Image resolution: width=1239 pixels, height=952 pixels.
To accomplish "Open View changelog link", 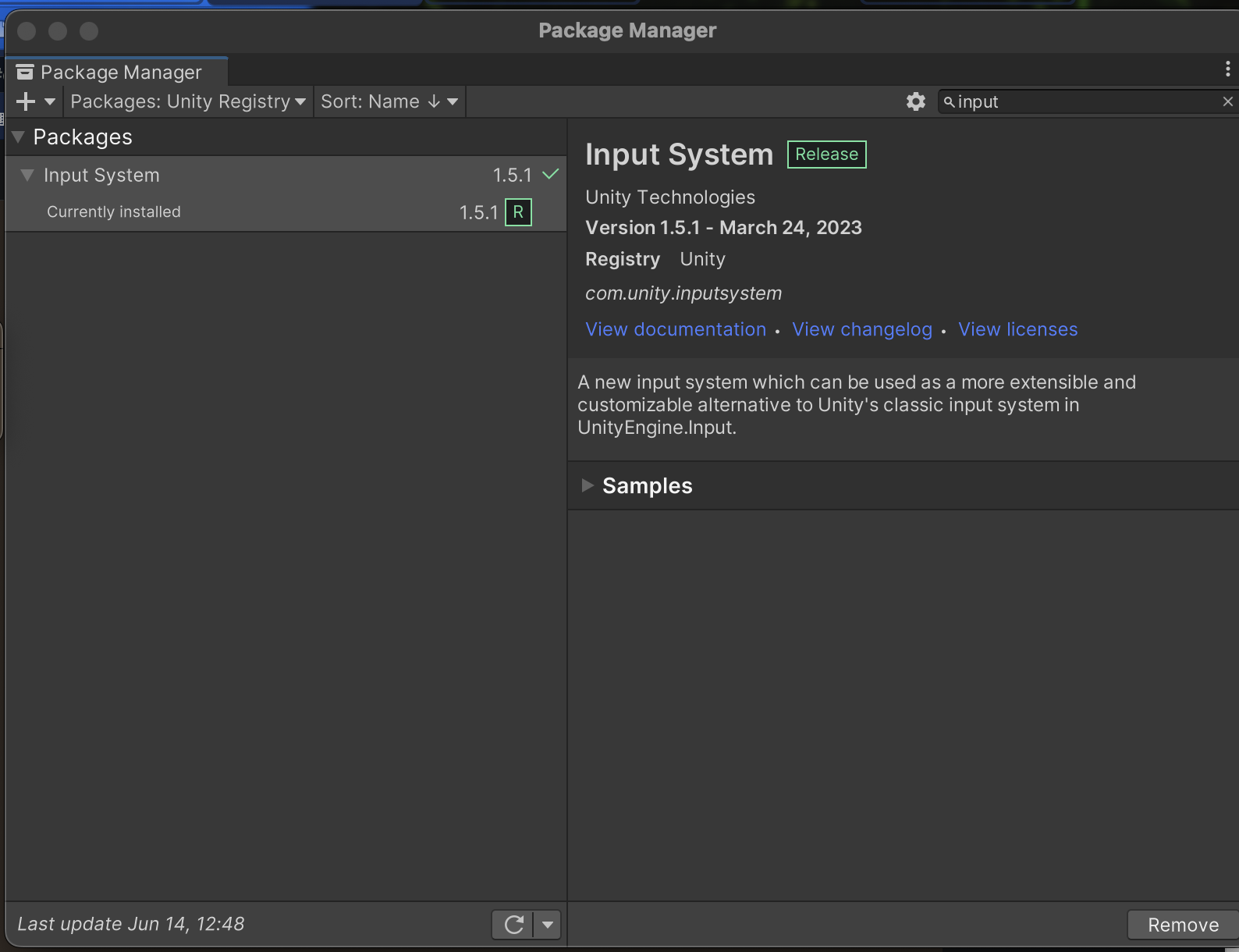I will click(862, 329).
